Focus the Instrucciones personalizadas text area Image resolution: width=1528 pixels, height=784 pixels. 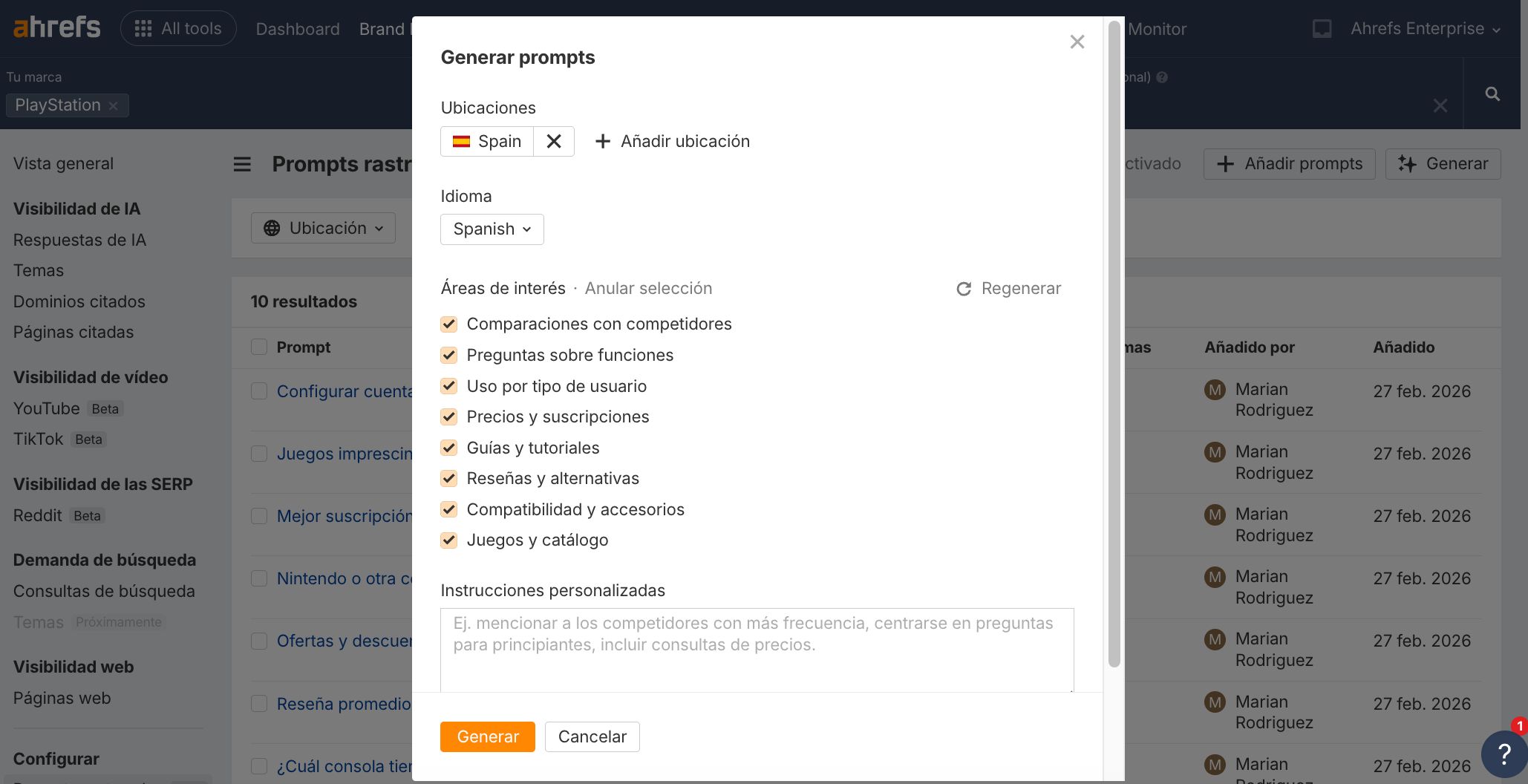click(x=757, y=650)
